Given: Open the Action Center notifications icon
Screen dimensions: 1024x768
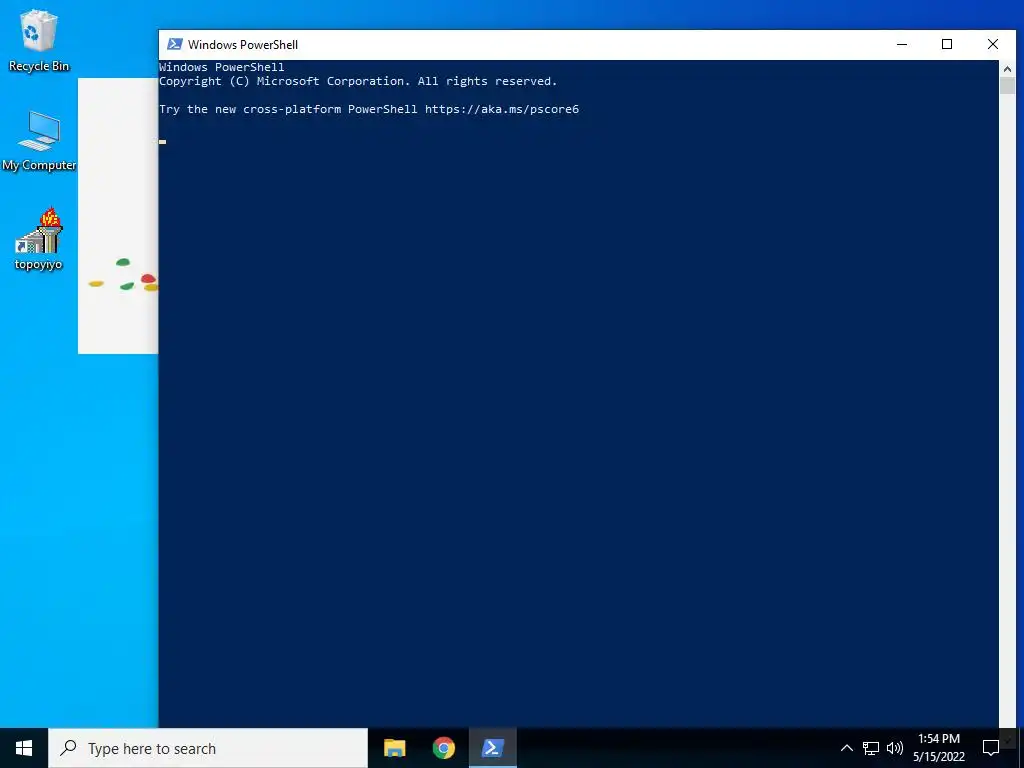Looking at the screenshot, I should [991, 748].
